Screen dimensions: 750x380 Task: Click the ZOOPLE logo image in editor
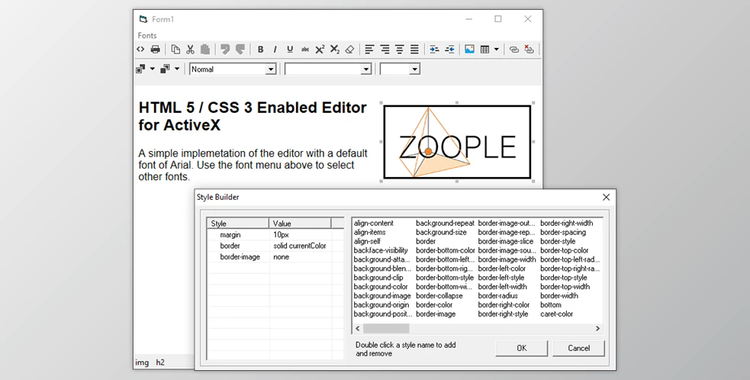[x=457, y=142]
